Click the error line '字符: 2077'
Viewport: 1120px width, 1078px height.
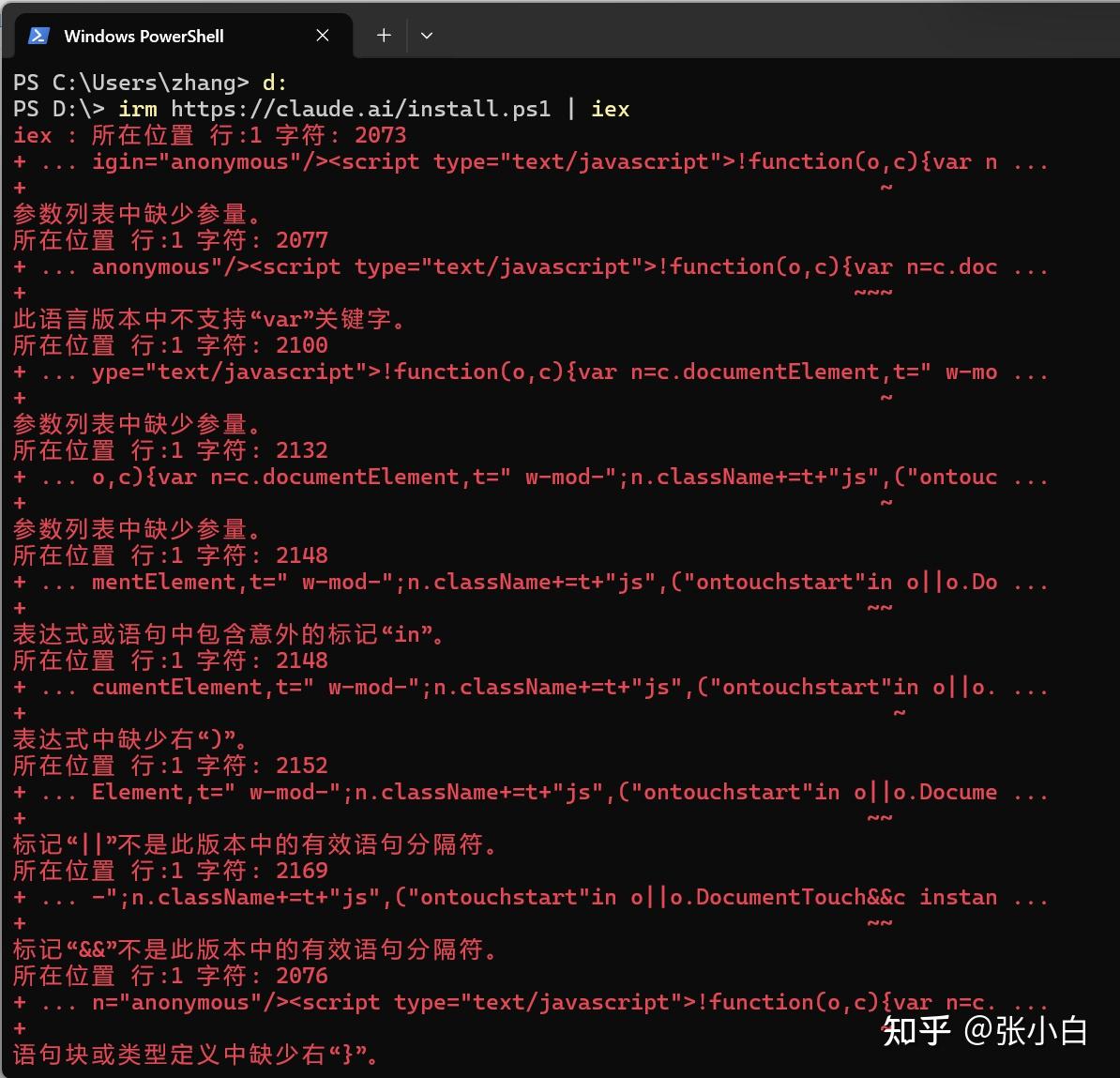pos(170,240)
